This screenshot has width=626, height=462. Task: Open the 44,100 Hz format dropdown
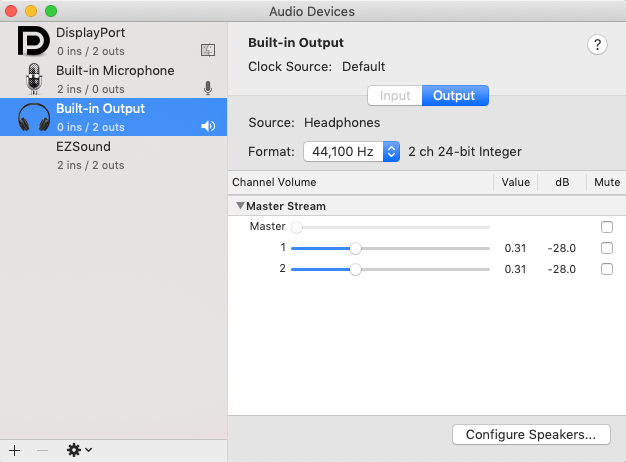point(352,152)
